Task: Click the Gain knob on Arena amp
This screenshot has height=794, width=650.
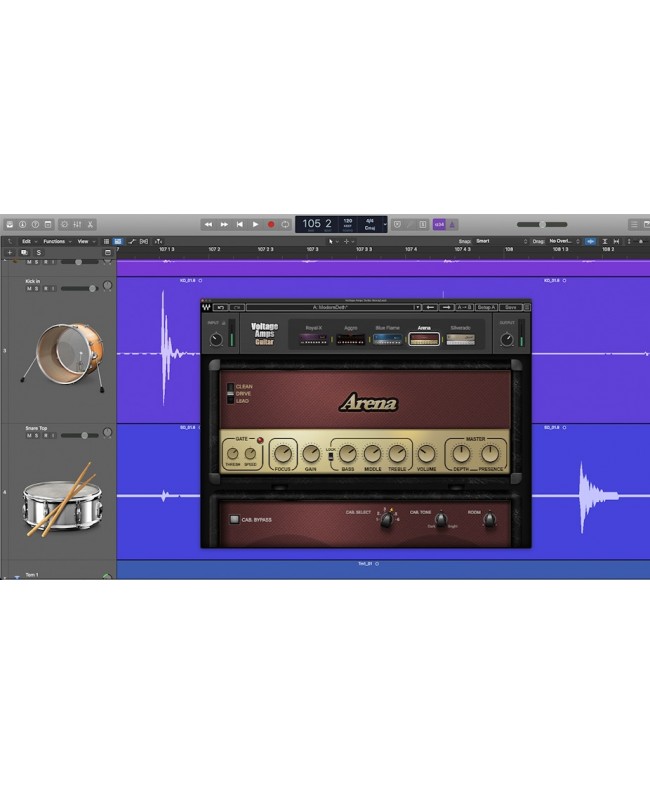Action: (x=310, y=454)
